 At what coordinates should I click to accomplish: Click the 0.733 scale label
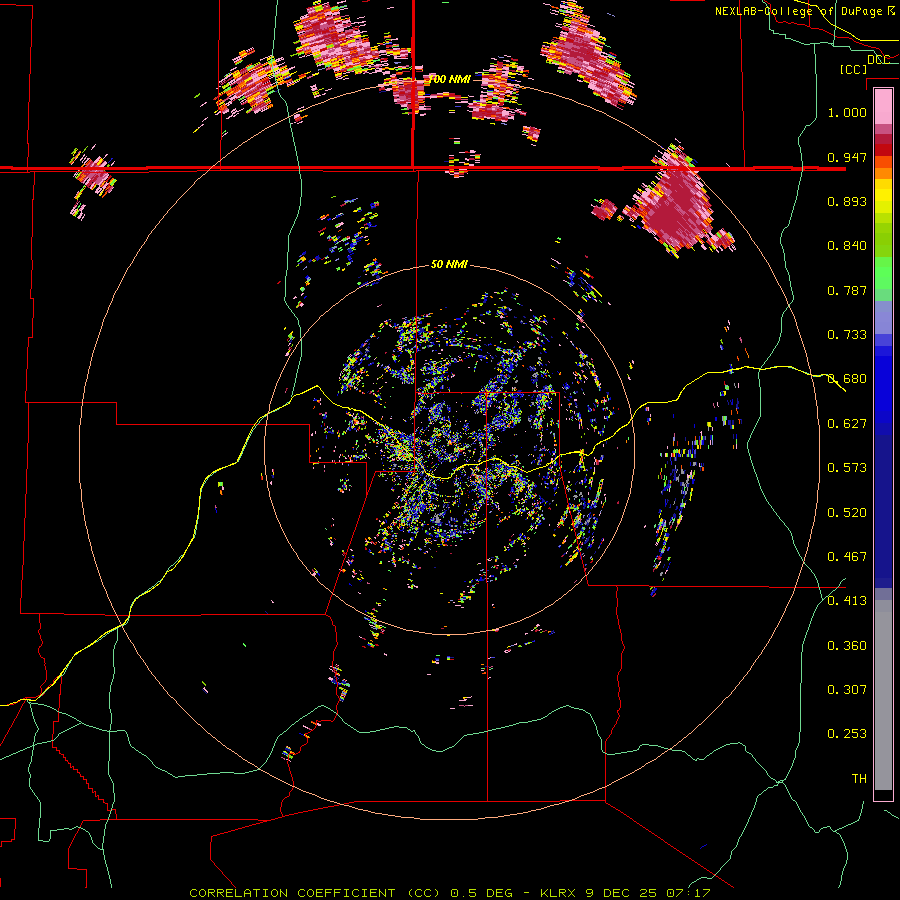847,335
